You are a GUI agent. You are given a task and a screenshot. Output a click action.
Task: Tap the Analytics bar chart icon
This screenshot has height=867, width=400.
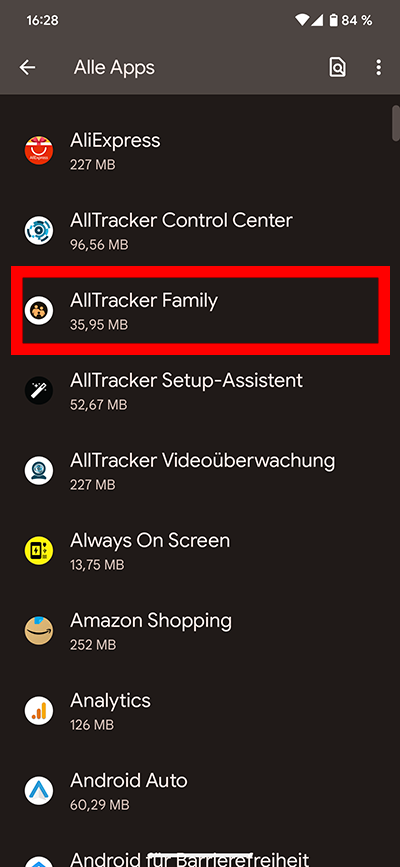[x=39, y=711]
